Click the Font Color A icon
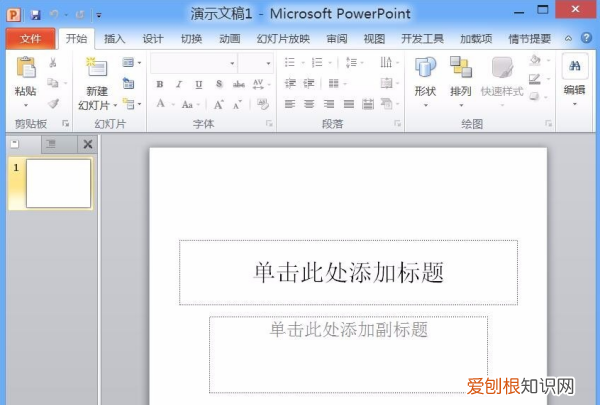This screenshot has height=405, width=600. point(161,103)
